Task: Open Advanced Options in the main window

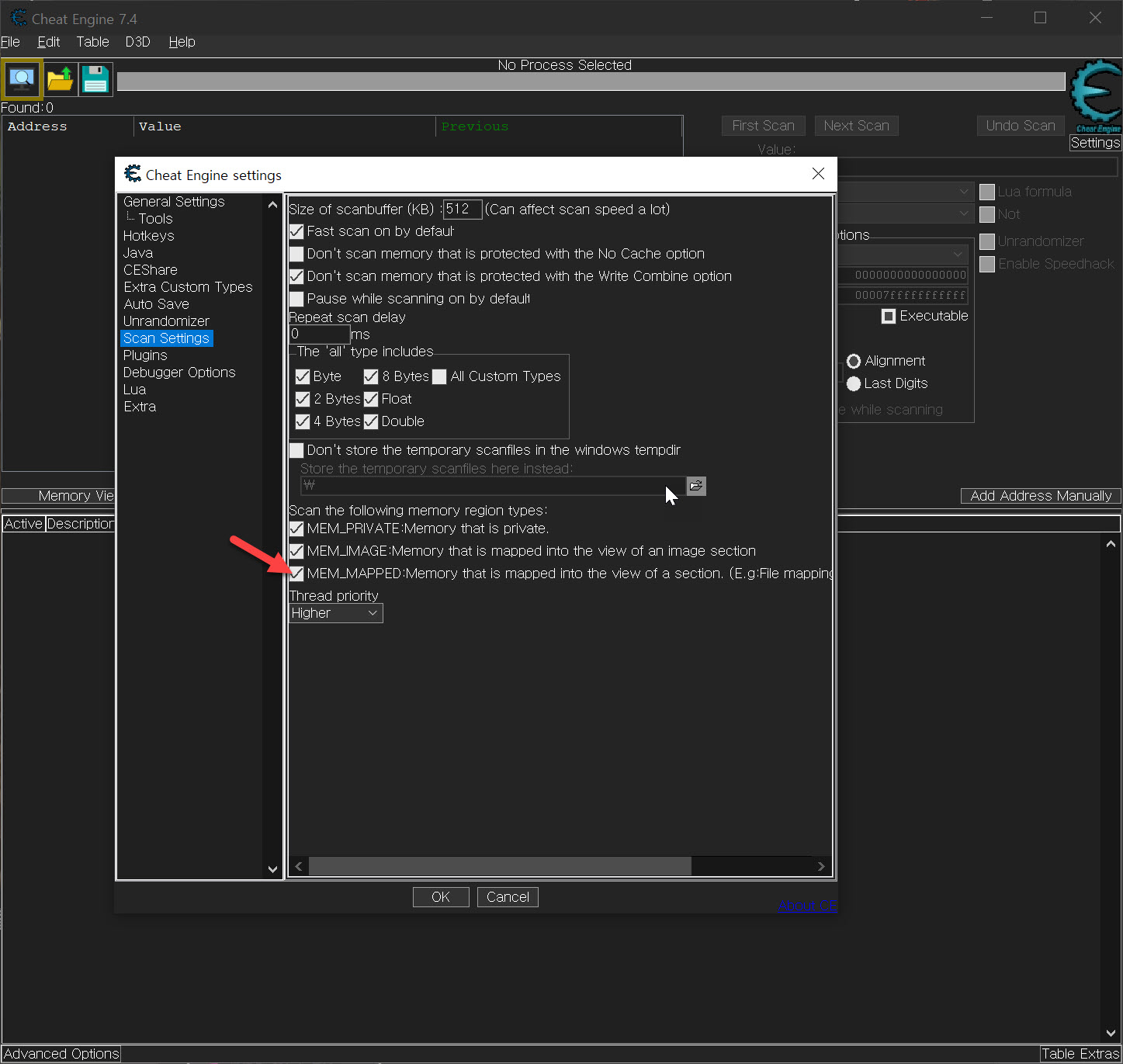Action: 61,1054
